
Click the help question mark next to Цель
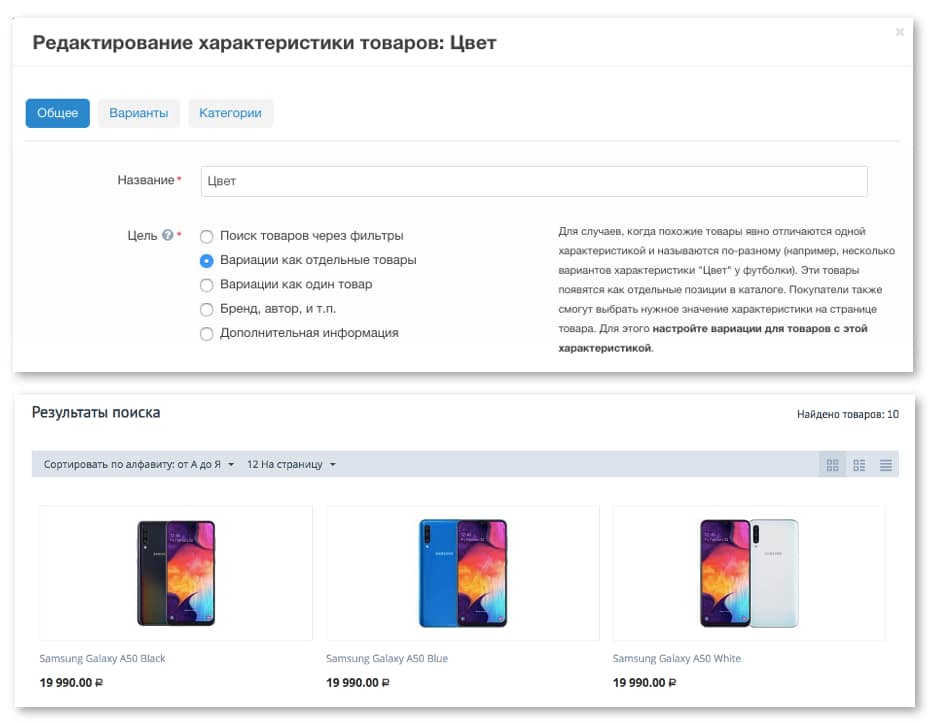167,236
